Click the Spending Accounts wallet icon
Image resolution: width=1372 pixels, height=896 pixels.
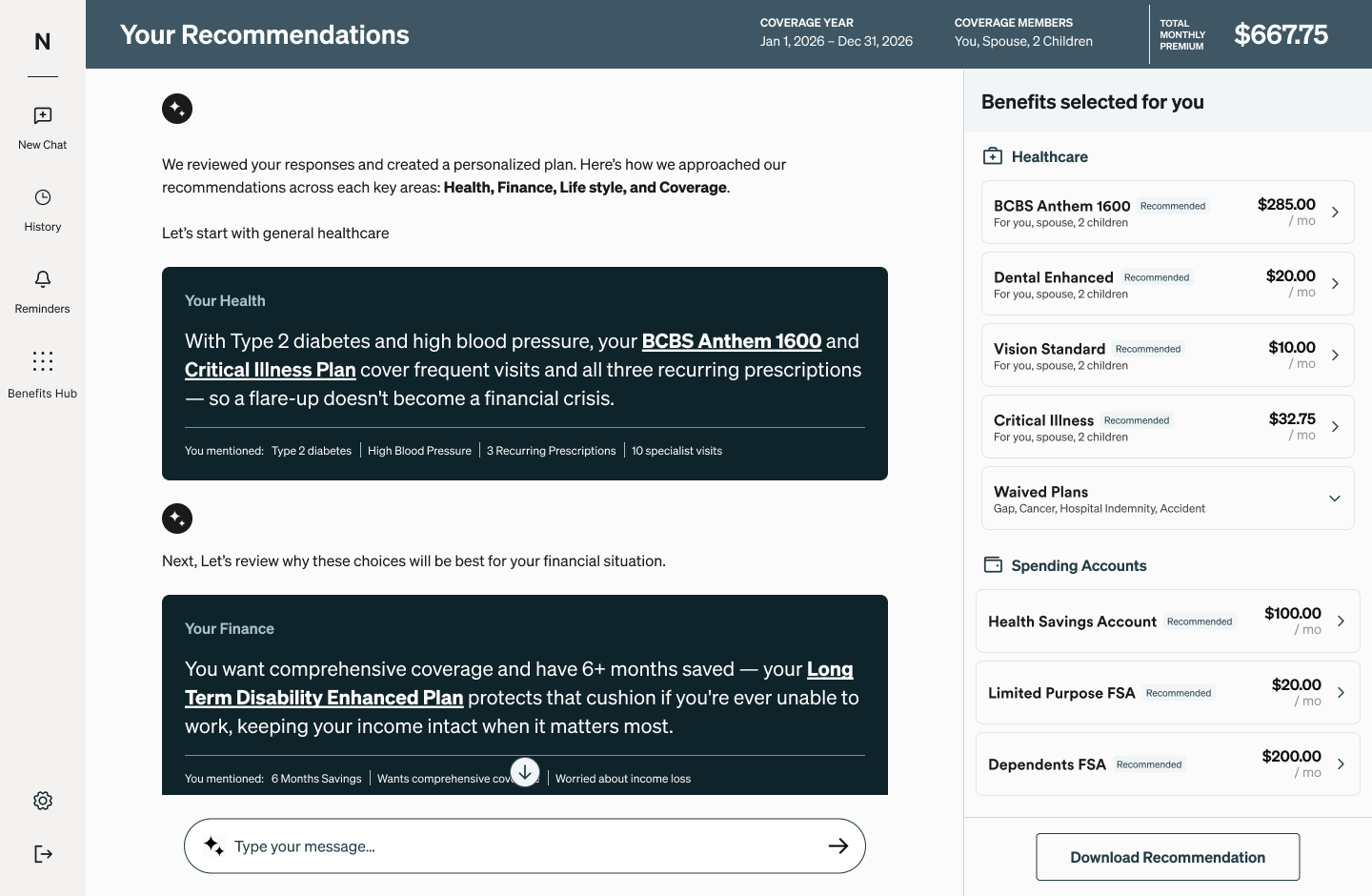[x=993, y=565]
